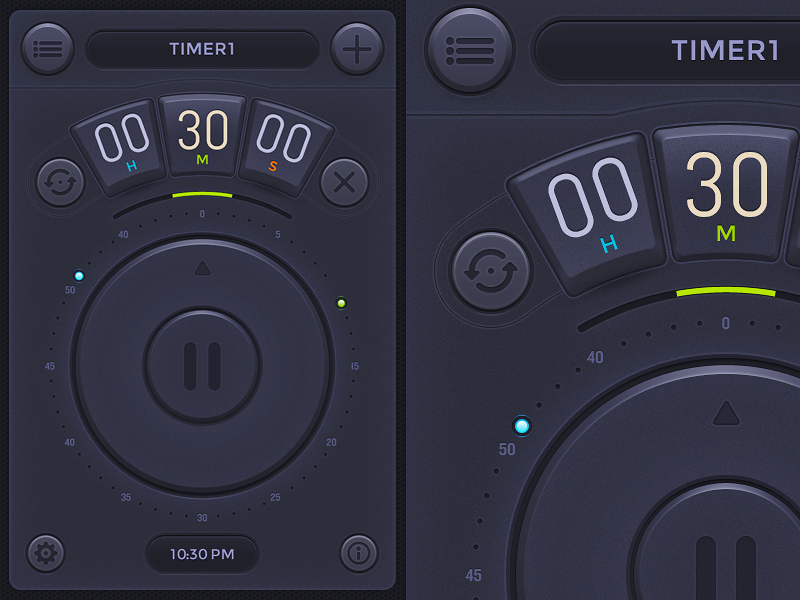800x600 pixels.
Task: Click the 15 mark on the left dial
Action: point(355,366)
